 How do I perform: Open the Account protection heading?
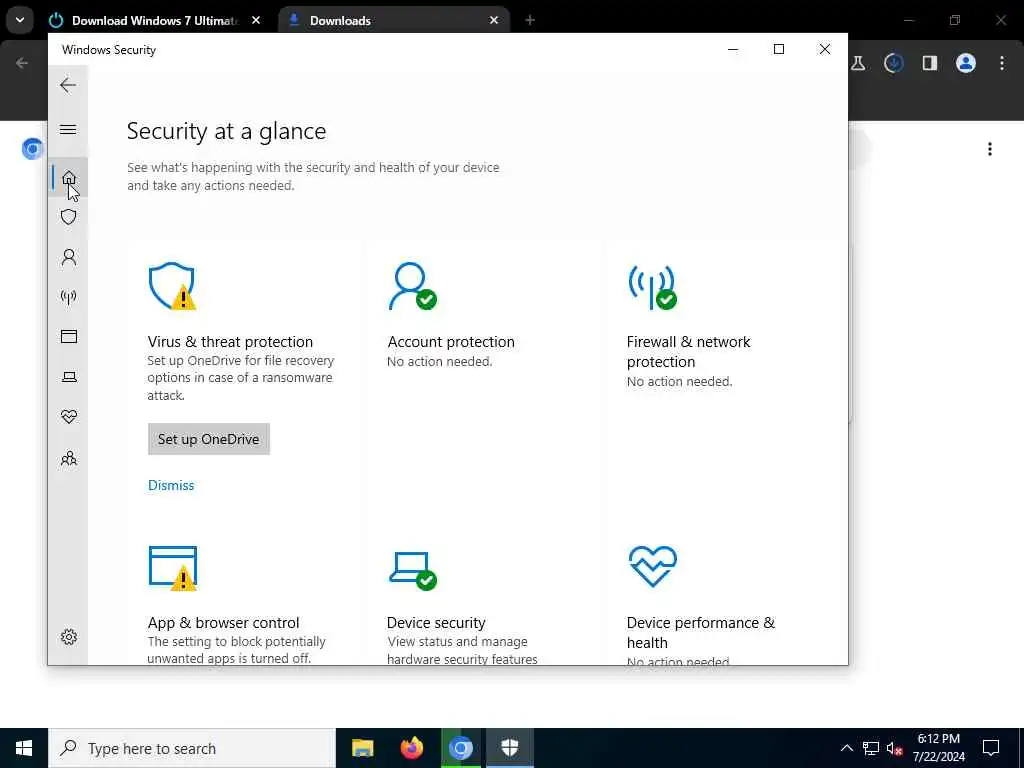[x=451, y=342]
